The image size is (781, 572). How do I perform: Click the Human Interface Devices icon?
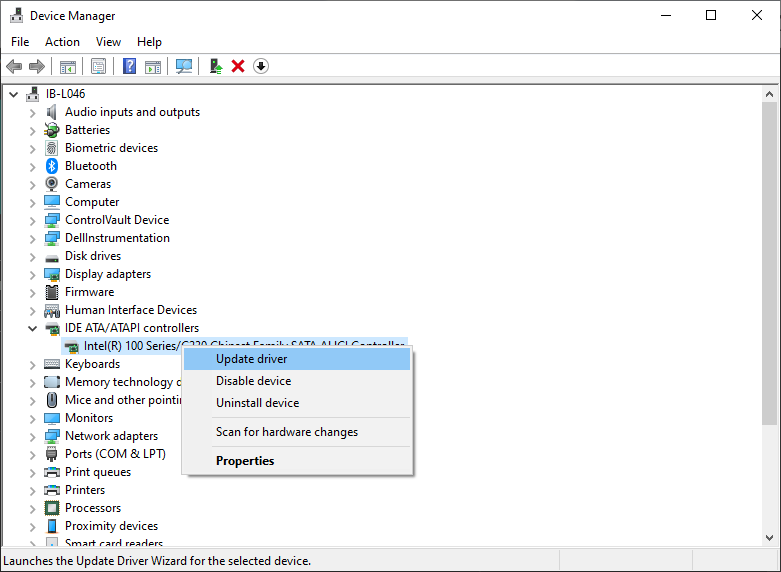[52, 310]
